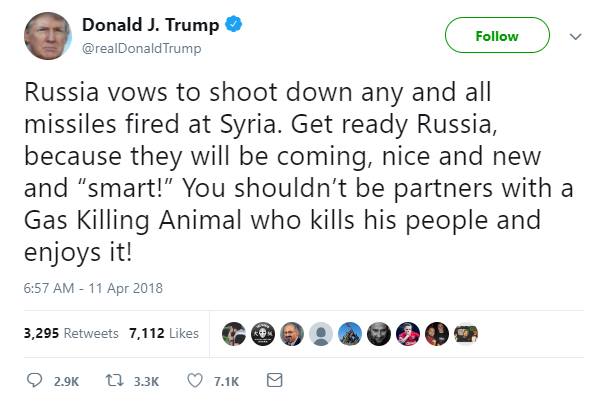
Task: Click the first liker avatar in the row
Action: [x=233, y=334]
